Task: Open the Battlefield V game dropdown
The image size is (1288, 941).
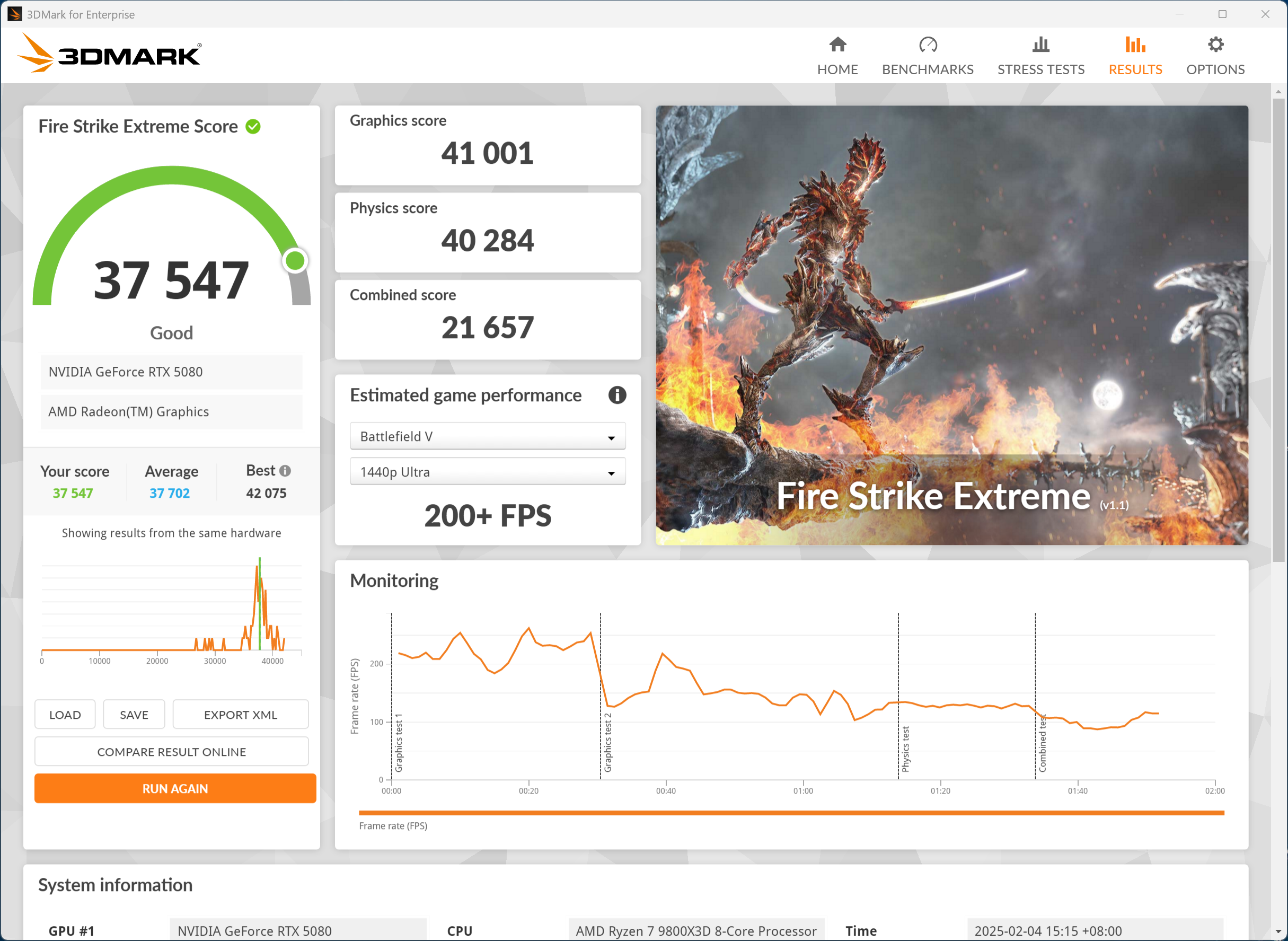Action: tap(488, 436)
